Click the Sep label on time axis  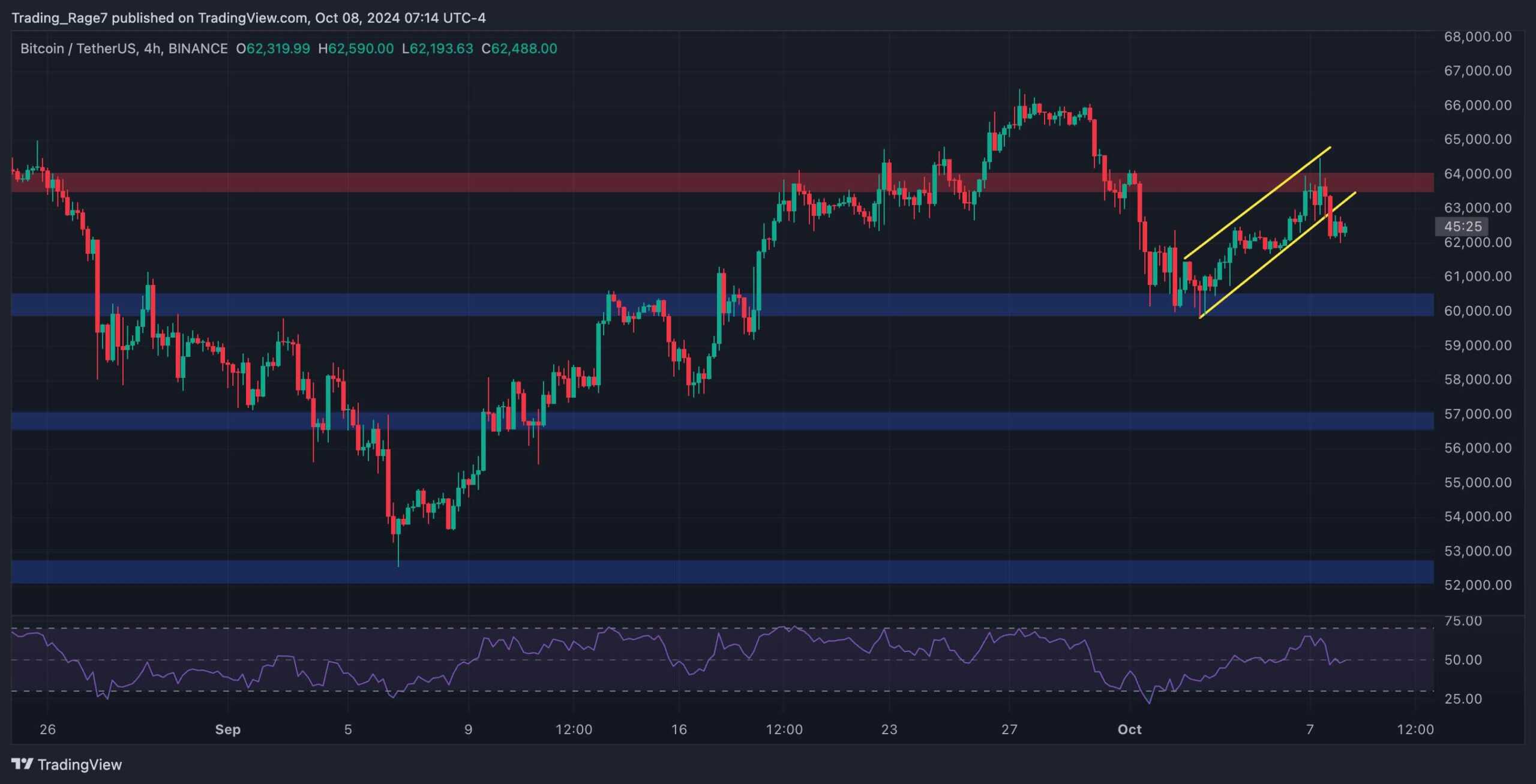coord(228,729)
